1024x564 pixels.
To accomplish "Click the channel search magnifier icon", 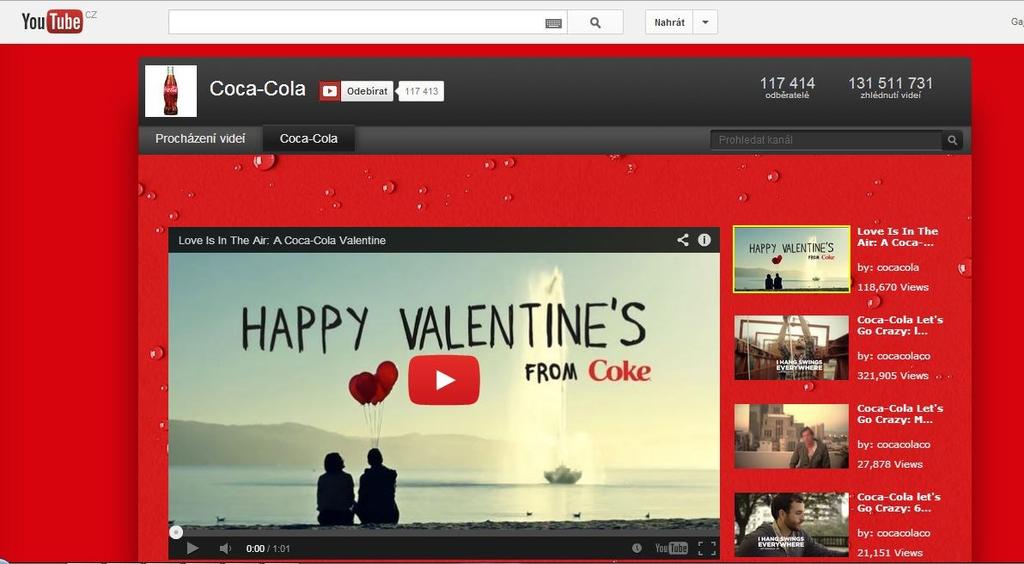I will point(952,140).
